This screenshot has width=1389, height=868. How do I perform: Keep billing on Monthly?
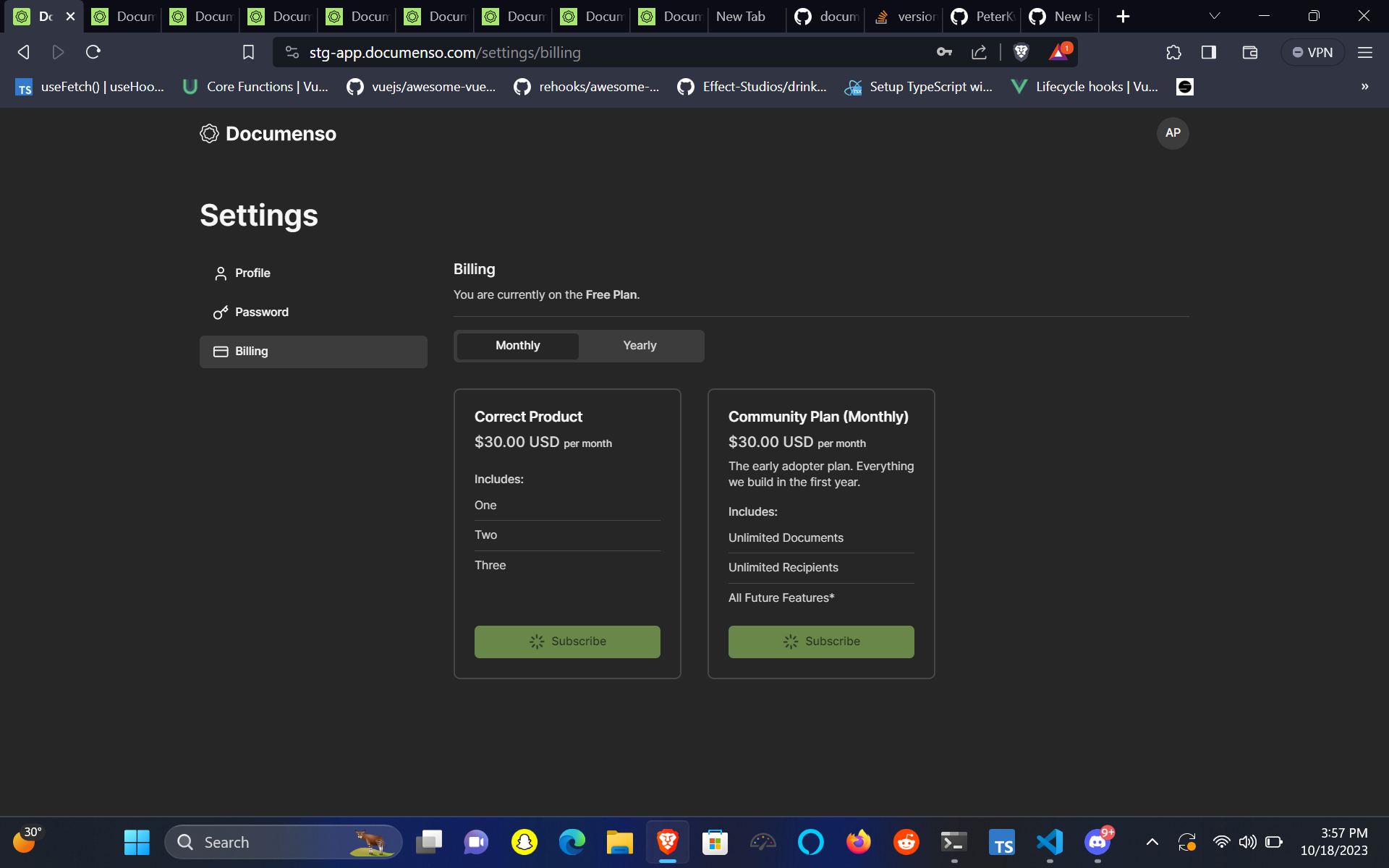click(x=517, y=345)
